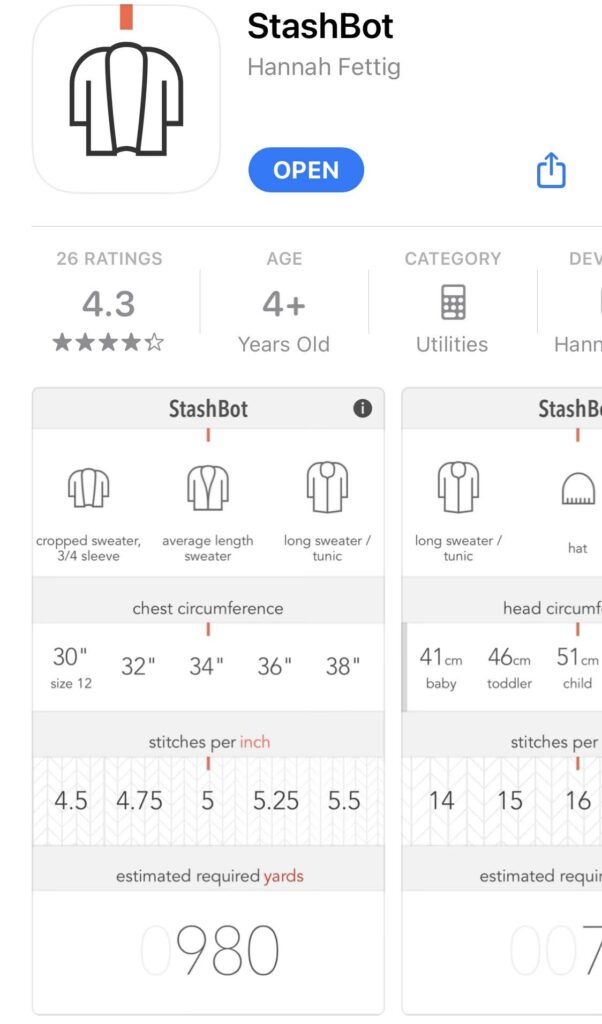Choose 34" chest circumference
Viewport: 602px width, 1024px height.
pyautogui.click(x=206, y=666)
